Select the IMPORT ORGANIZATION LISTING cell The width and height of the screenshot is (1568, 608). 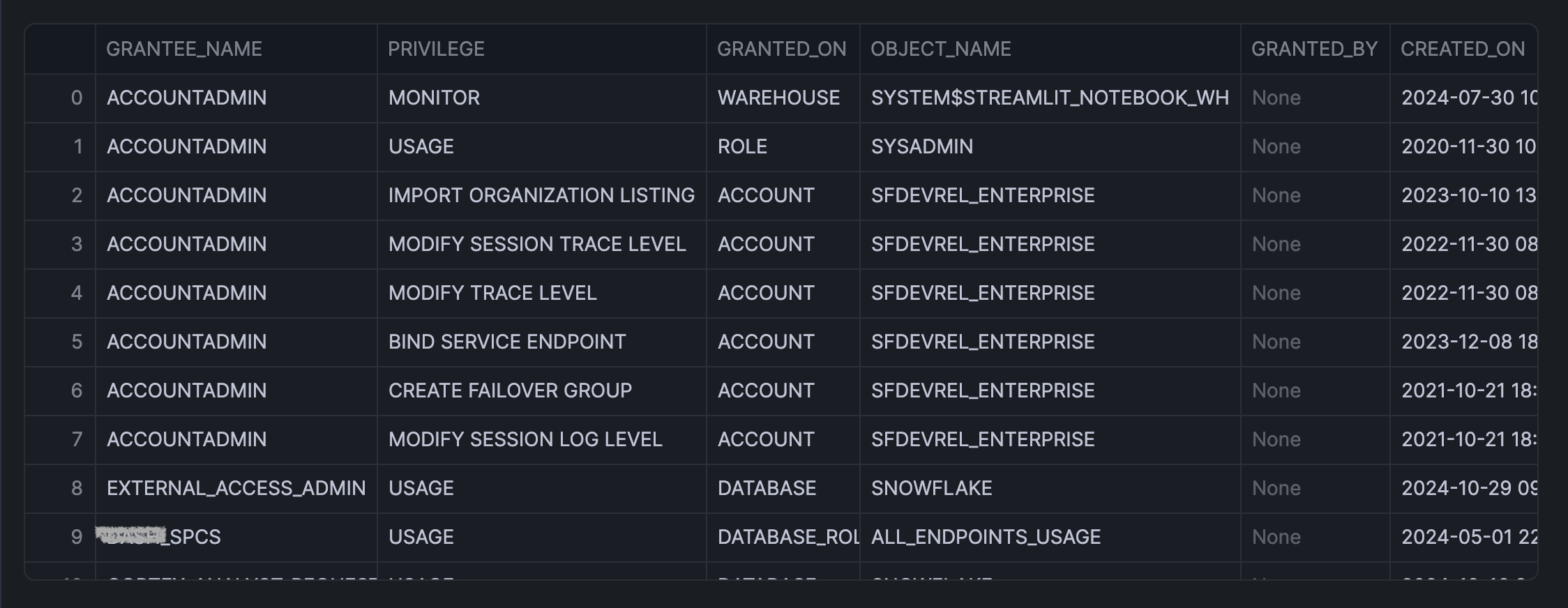click(x=541, y=195)
